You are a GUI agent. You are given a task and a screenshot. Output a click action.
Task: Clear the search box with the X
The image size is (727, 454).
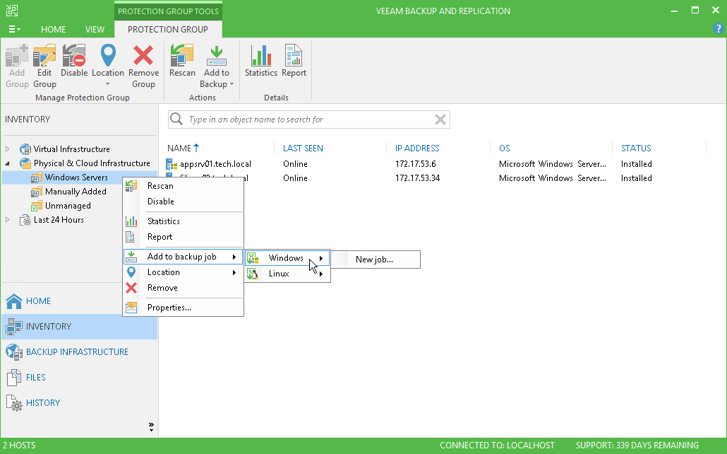[x=440, y=120]
